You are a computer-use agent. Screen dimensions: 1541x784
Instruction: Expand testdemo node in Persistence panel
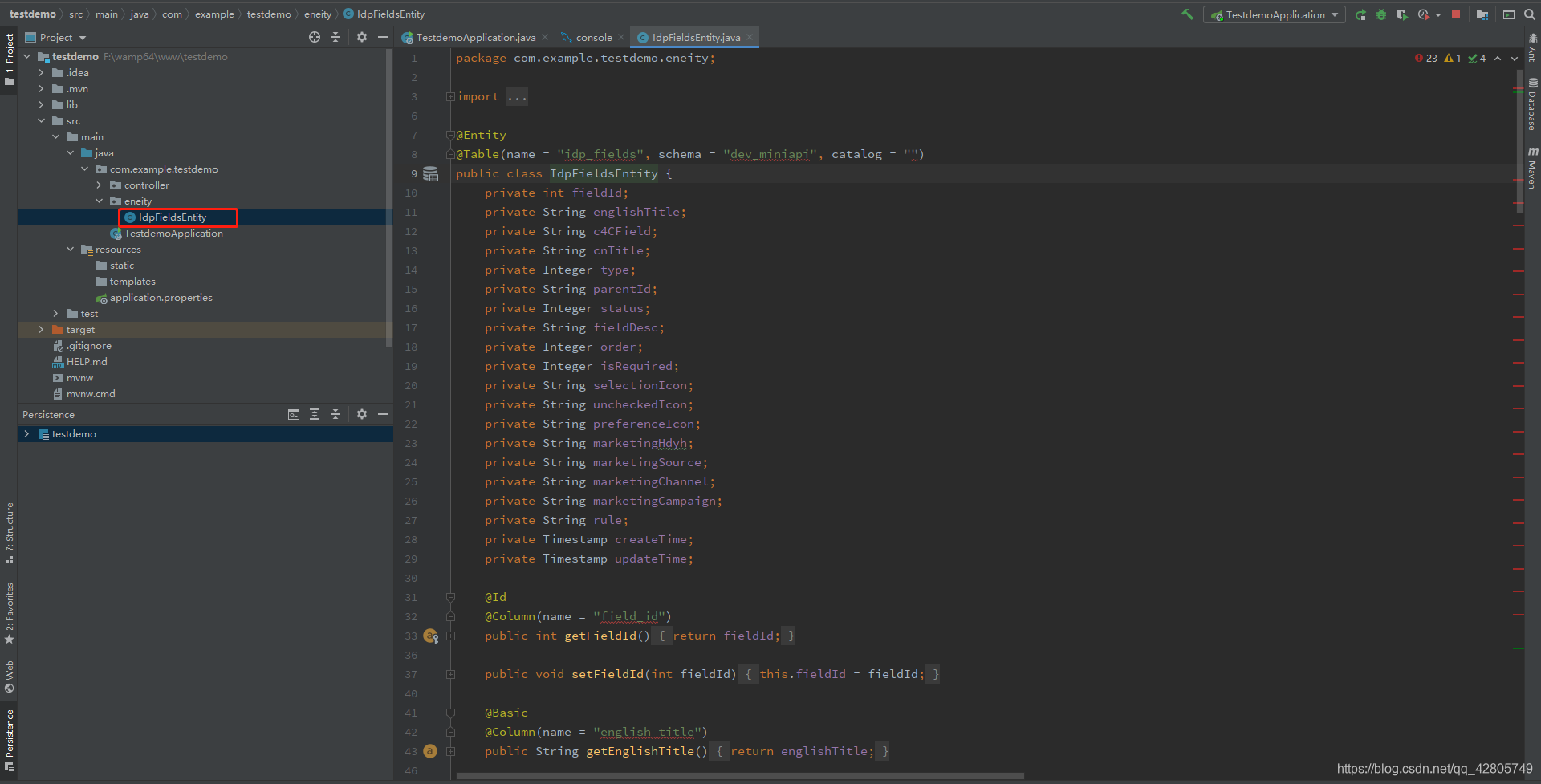(x=26, y=433)
